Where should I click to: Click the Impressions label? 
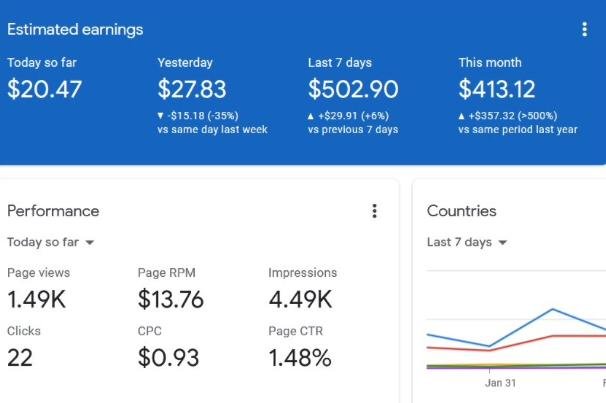[x=303, y=273]
